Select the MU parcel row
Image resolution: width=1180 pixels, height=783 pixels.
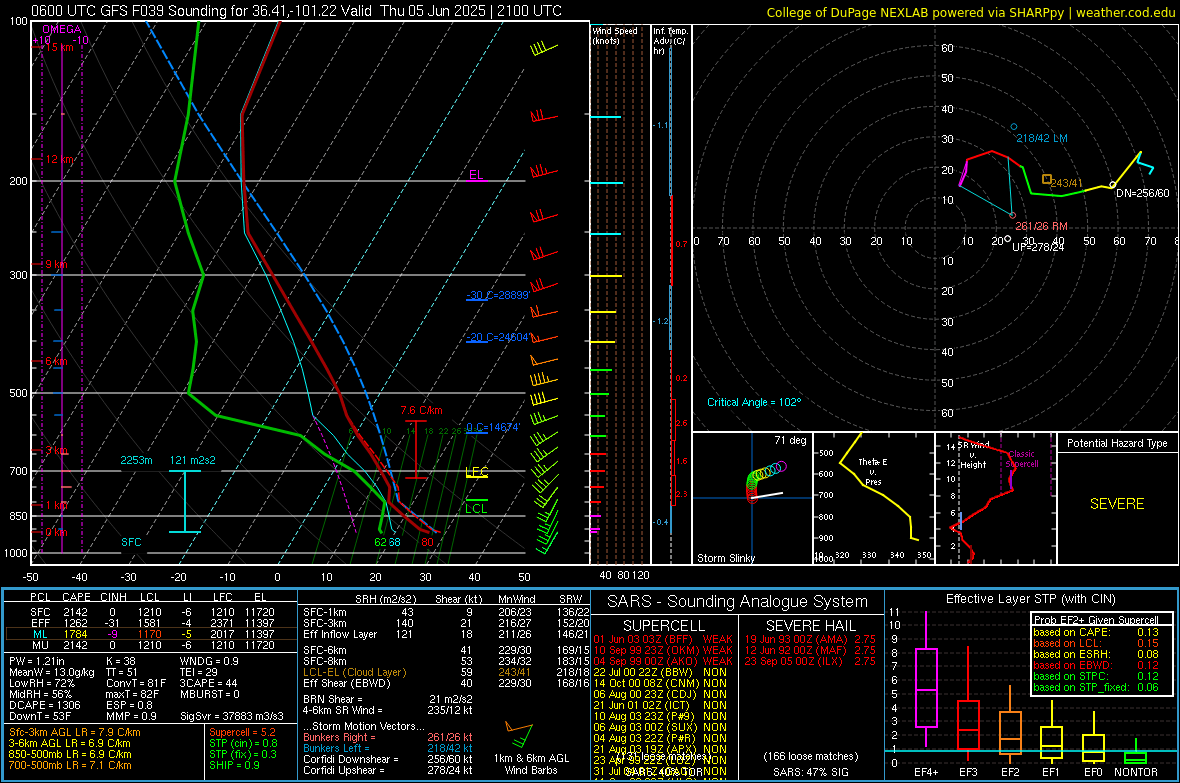[150, 645]
